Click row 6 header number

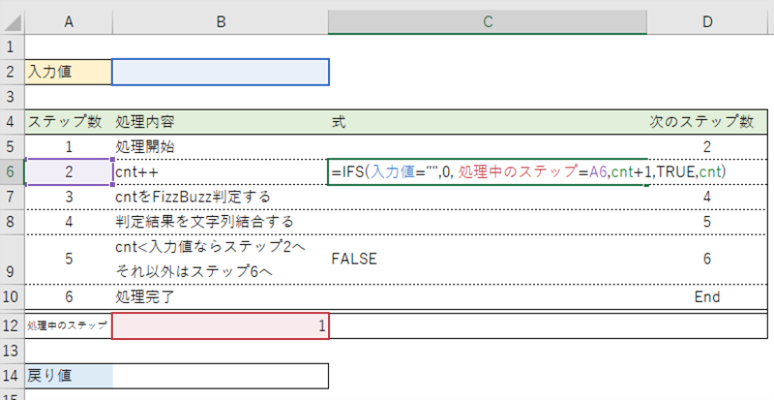pos(11,171)
